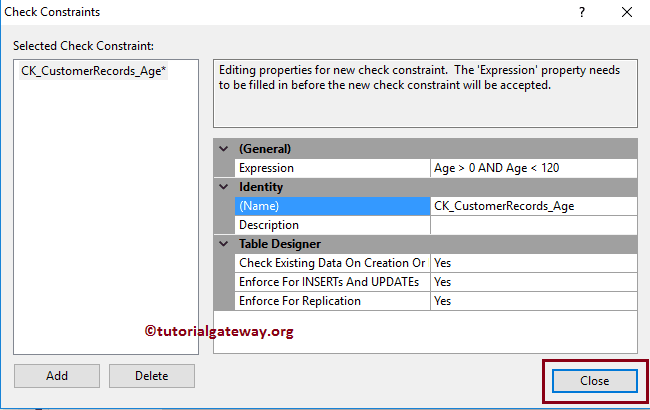650x410 pixels.
Task: Select the Description property label
Action: 332,225
